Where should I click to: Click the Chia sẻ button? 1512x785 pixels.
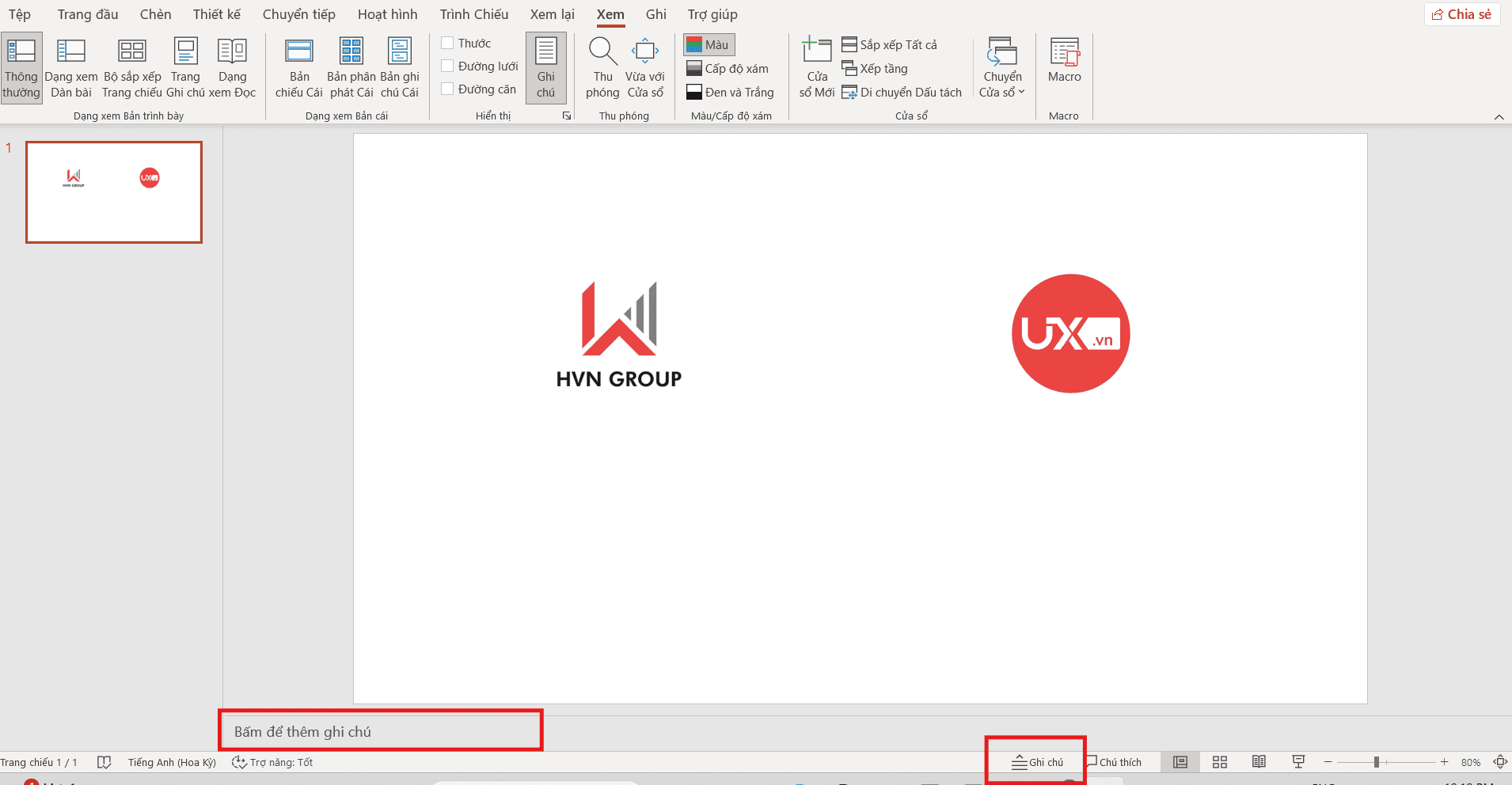coord(1461,13)
